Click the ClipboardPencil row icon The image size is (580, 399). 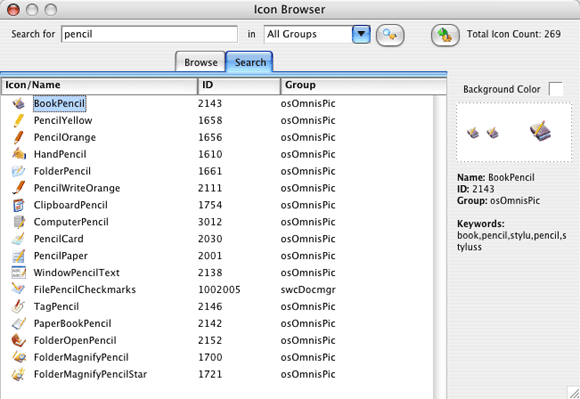point(18,205)
